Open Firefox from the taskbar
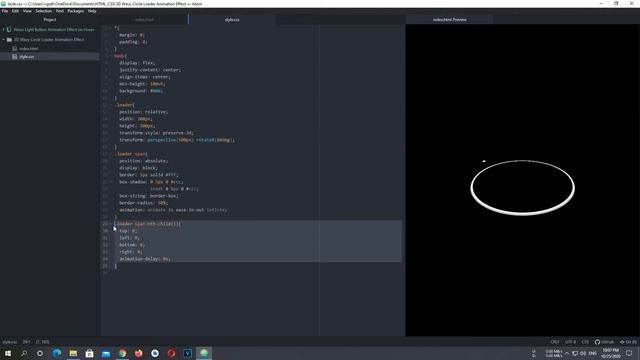 (138, 353)
